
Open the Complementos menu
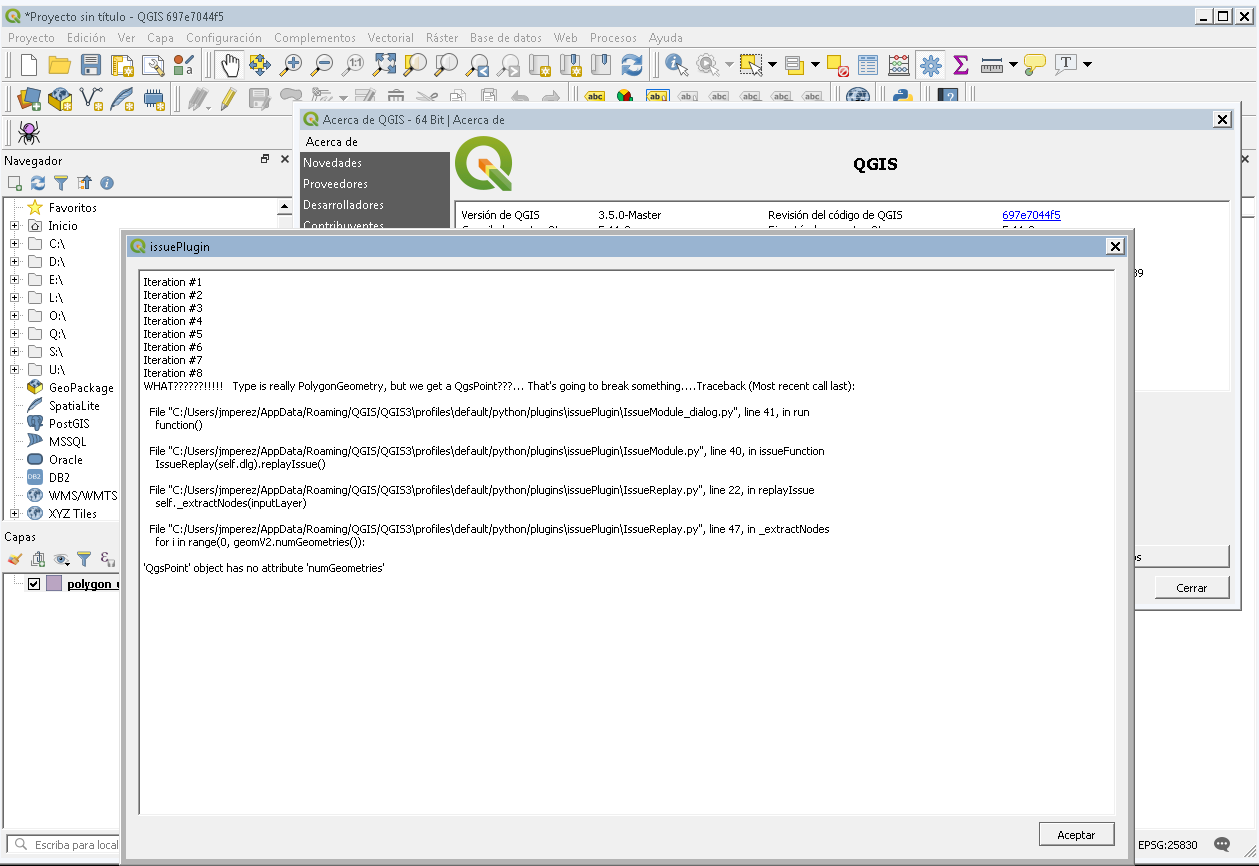click(x=315, y=38)
